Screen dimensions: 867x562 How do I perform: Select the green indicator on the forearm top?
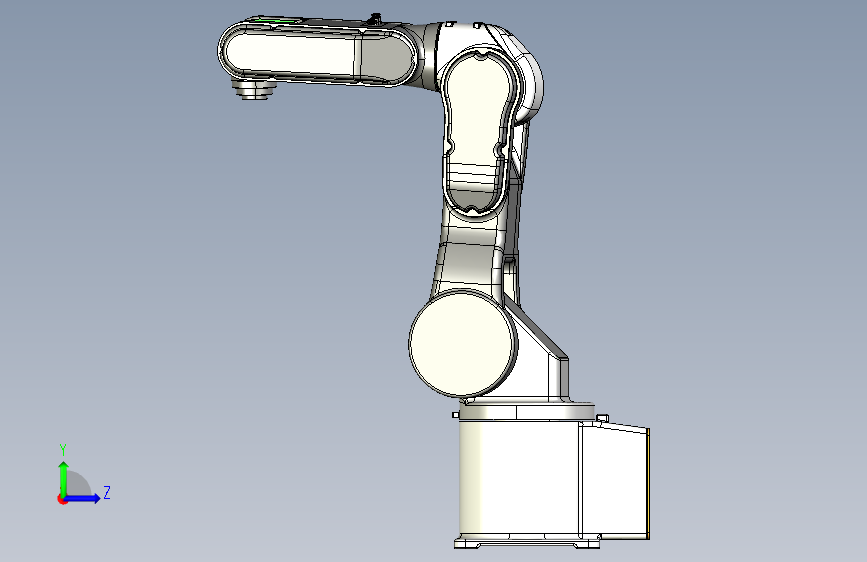(x=275, y=22)
